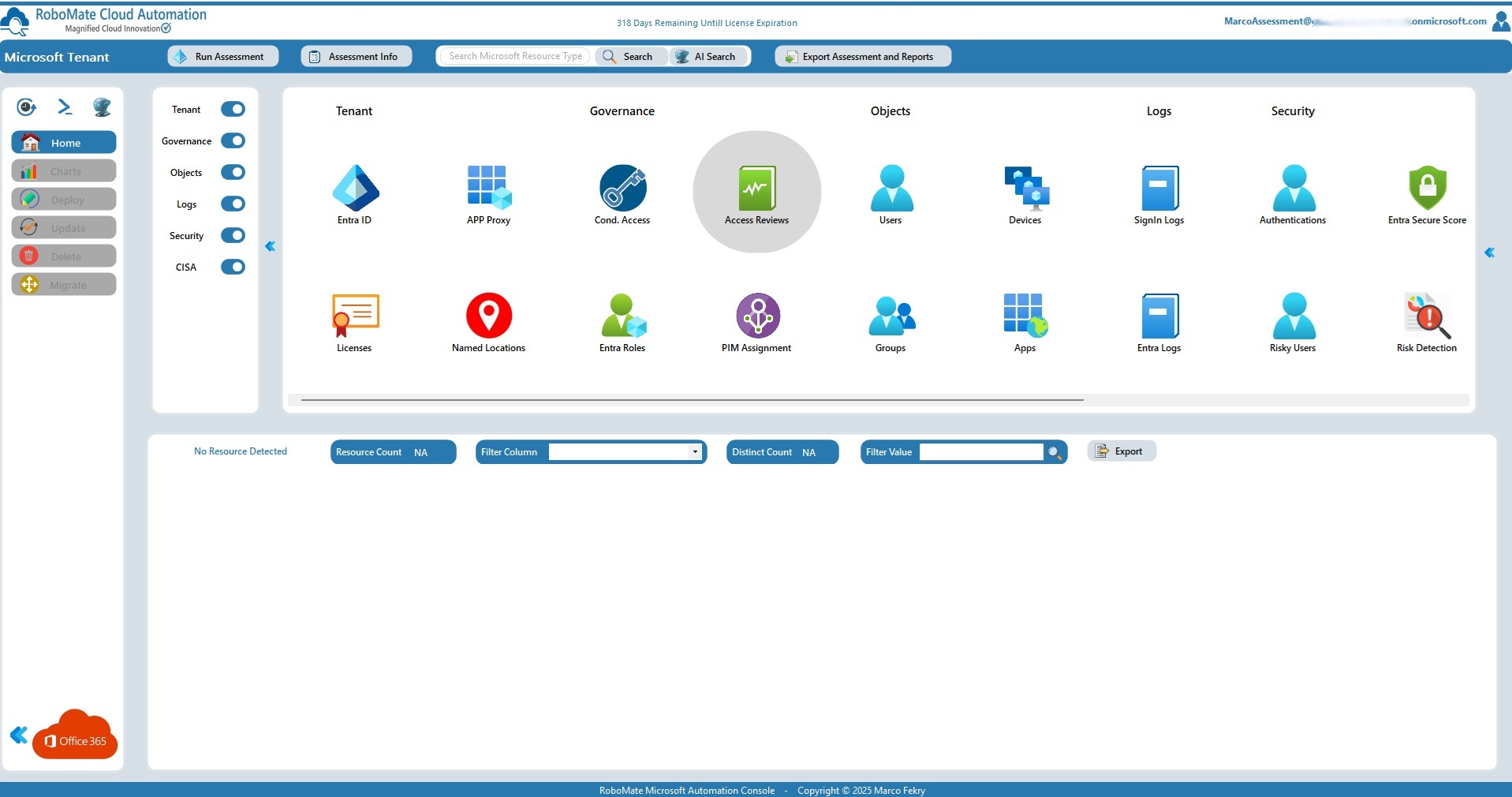Open the Devices icon
Viewport: 1512px width, 797px height.
click(x=1026, y=188)
